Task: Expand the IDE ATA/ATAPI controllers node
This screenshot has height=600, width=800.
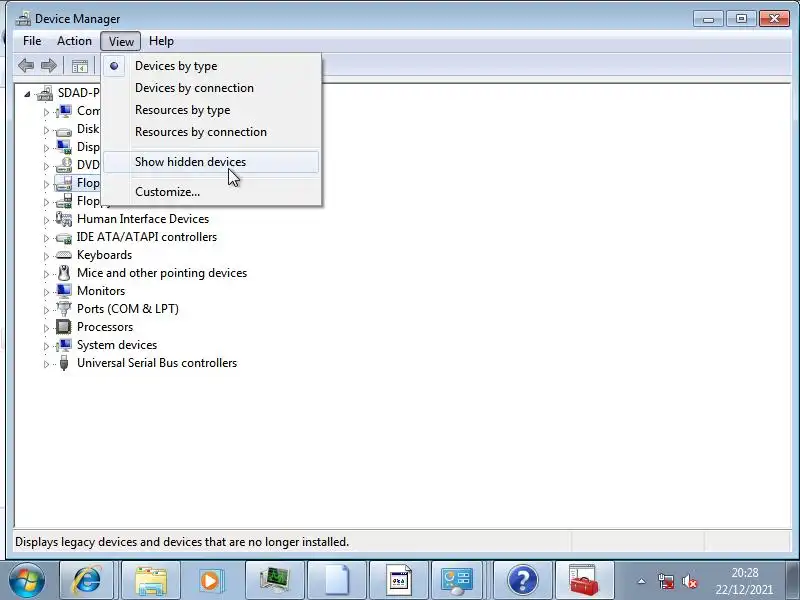Action: (46, 238)
